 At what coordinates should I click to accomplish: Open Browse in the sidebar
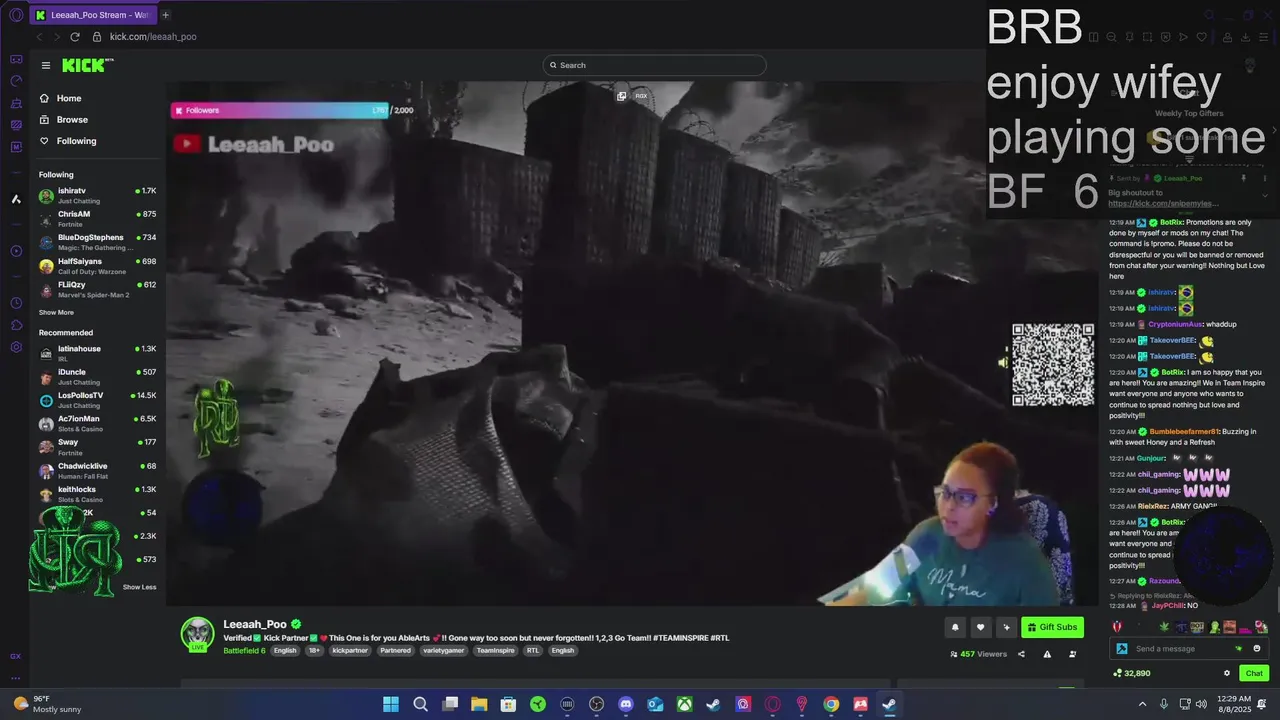pyautogui.click(x=63, y=119)
